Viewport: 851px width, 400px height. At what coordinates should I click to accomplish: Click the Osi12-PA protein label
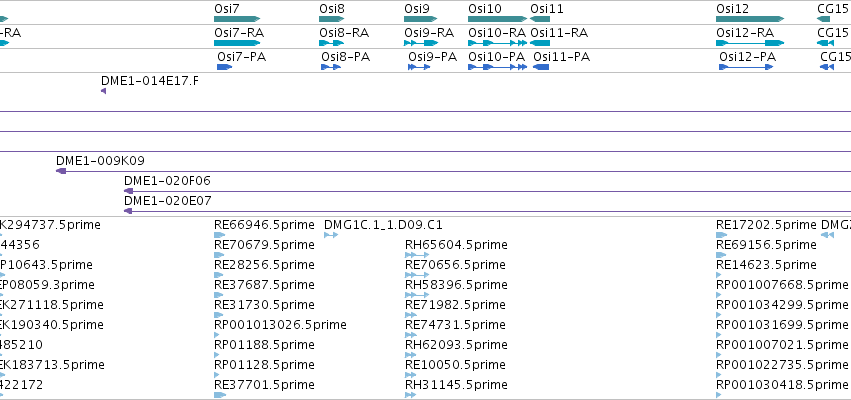coord(748,56)
